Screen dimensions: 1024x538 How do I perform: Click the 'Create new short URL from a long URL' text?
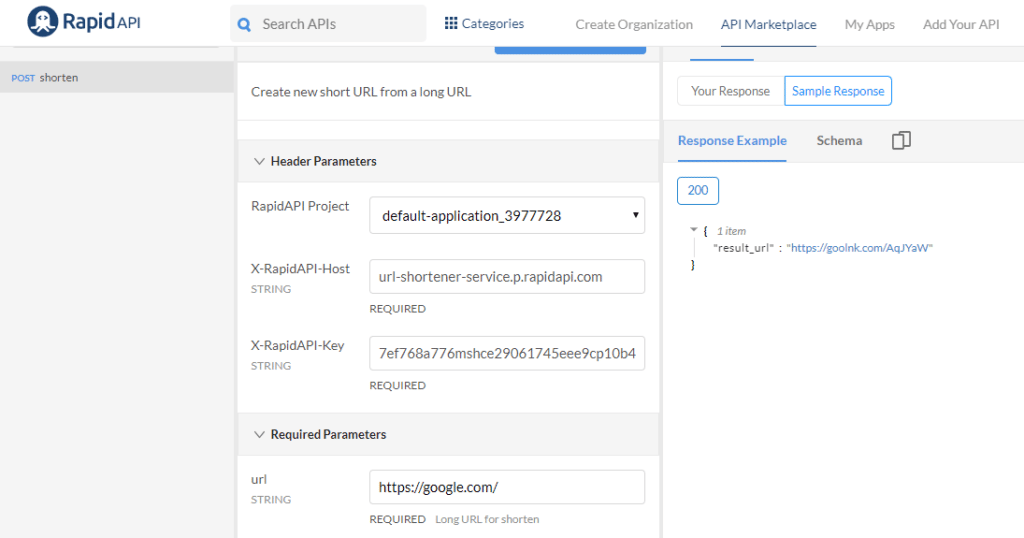pyautogui.click(x=361, y=92)
